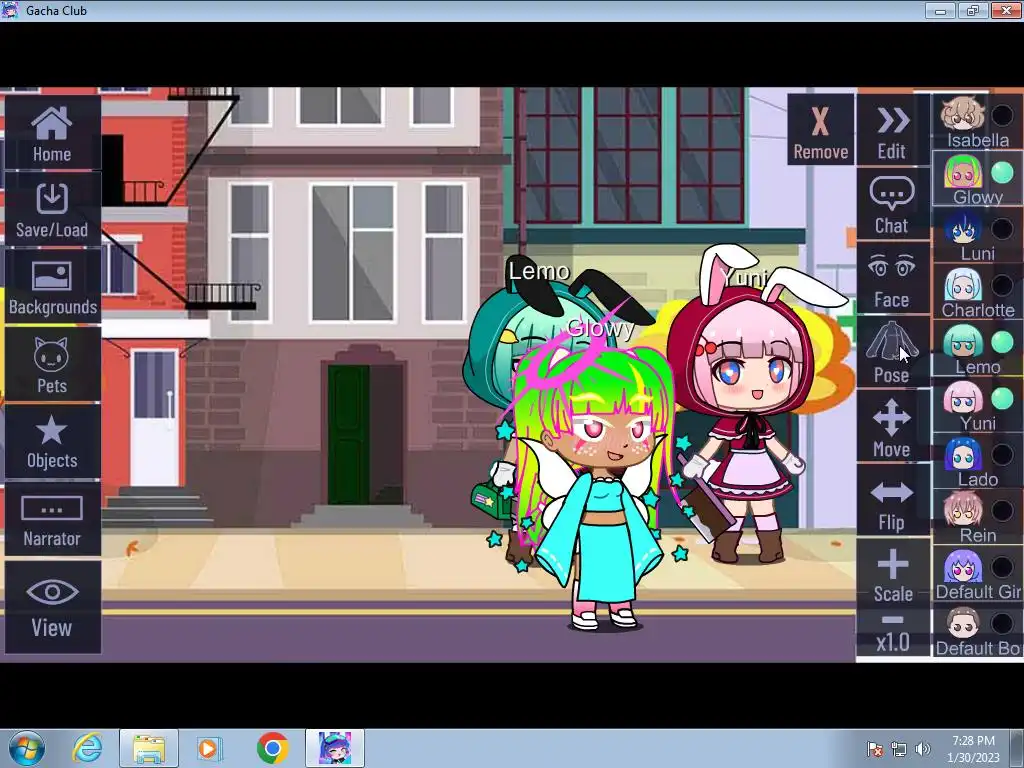The width and height of the screenshot is (1024, 768).
Task: Select Isabella character slot
Action: click(978, 121)
